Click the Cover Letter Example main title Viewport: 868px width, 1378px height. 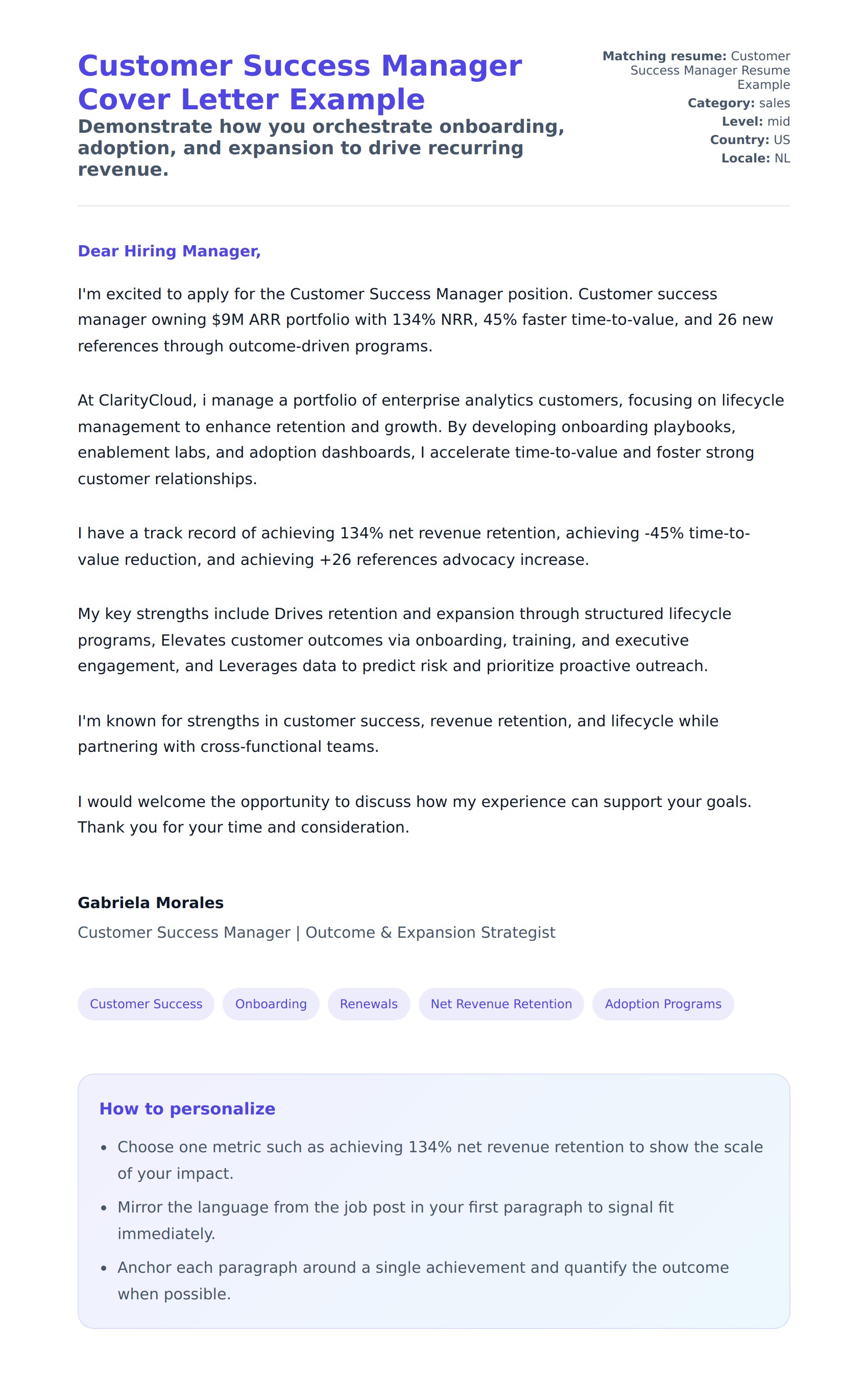[299, 82]
